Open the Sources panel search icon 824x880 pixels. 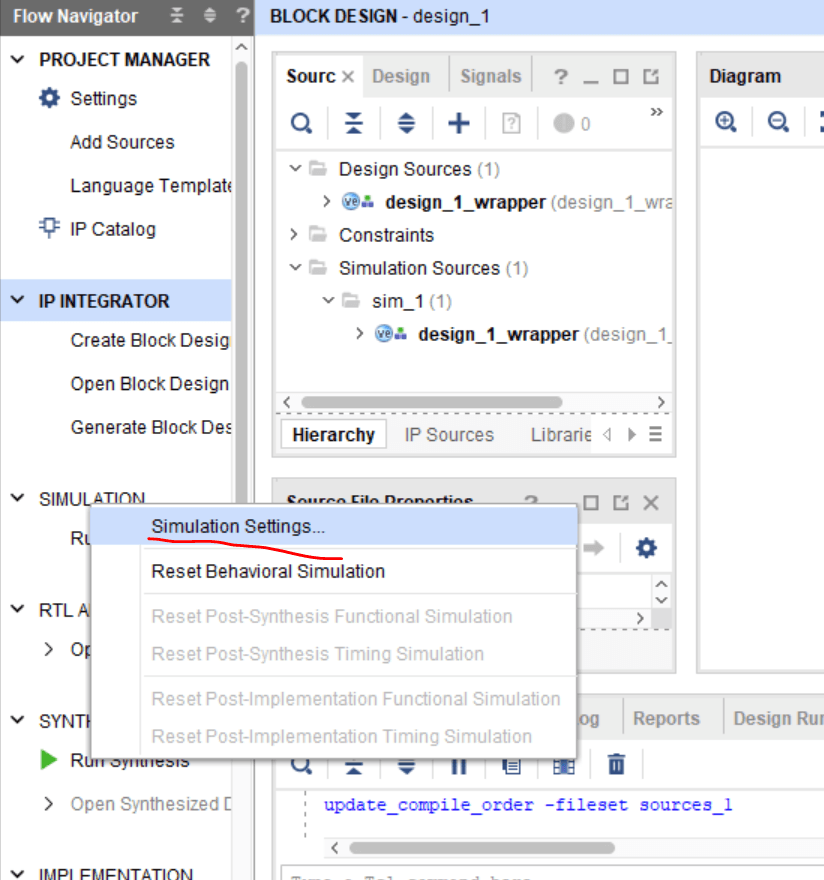[300, 123]
